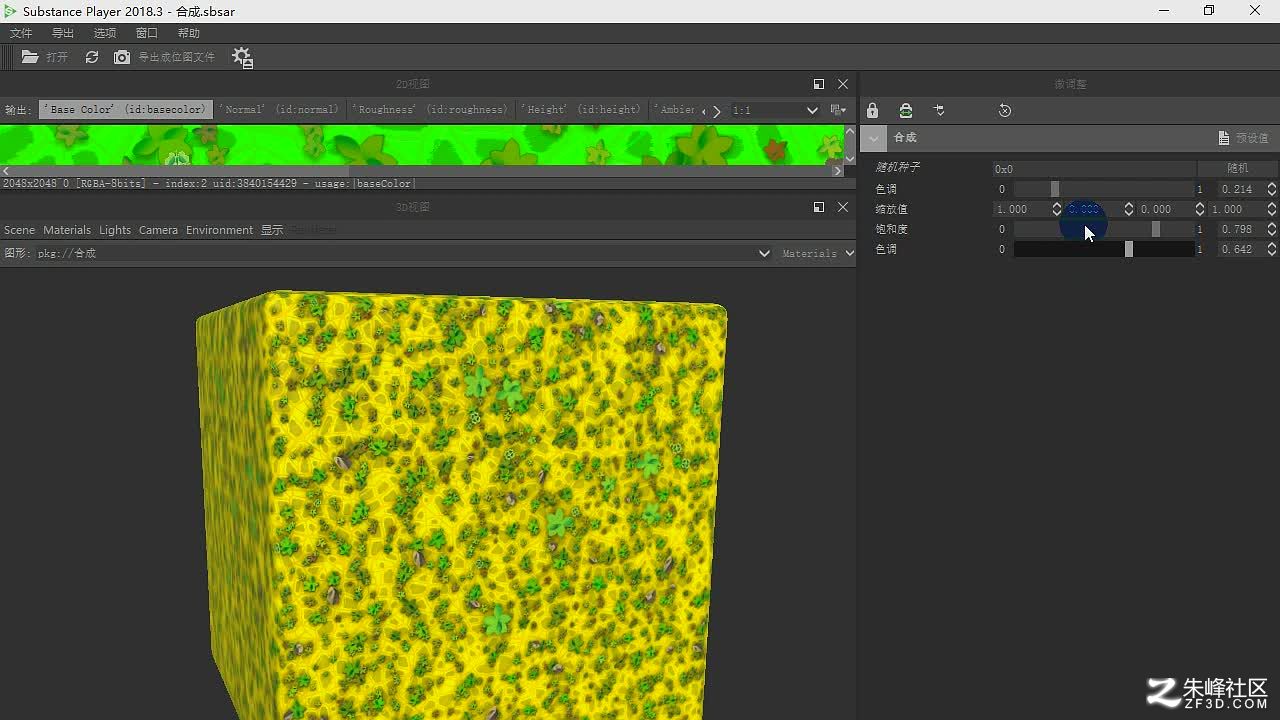Screen dimensions: 1280x720
Task: Close the 3D视图 panel
Action: pyautogui.click(x=843, y=207)
